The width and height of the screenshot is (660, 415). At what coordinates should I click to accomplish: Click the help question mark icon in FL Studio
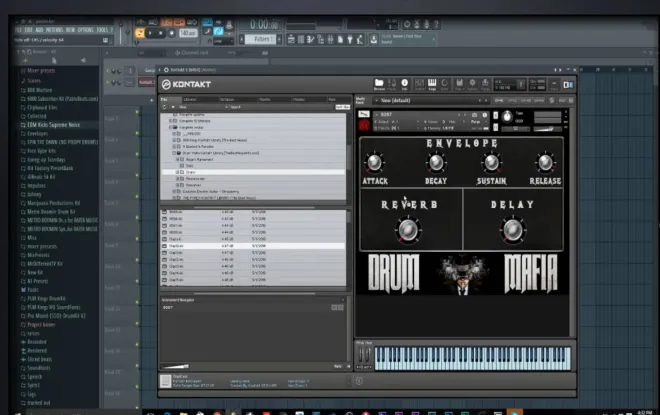pyautogui.click(x=436, y=24)
